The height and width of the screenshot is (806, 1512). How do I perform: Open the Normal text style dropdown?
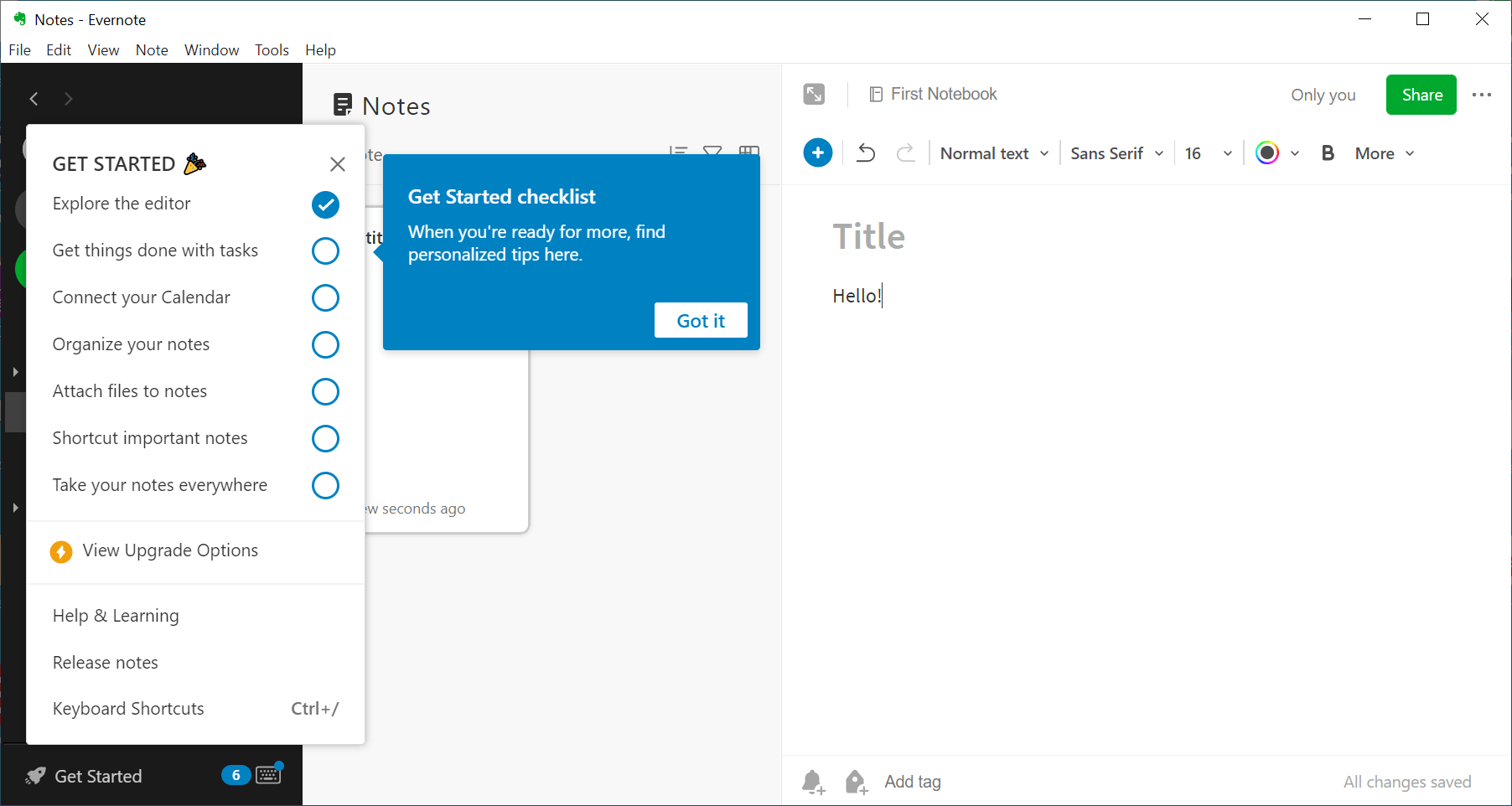(994, 153)
